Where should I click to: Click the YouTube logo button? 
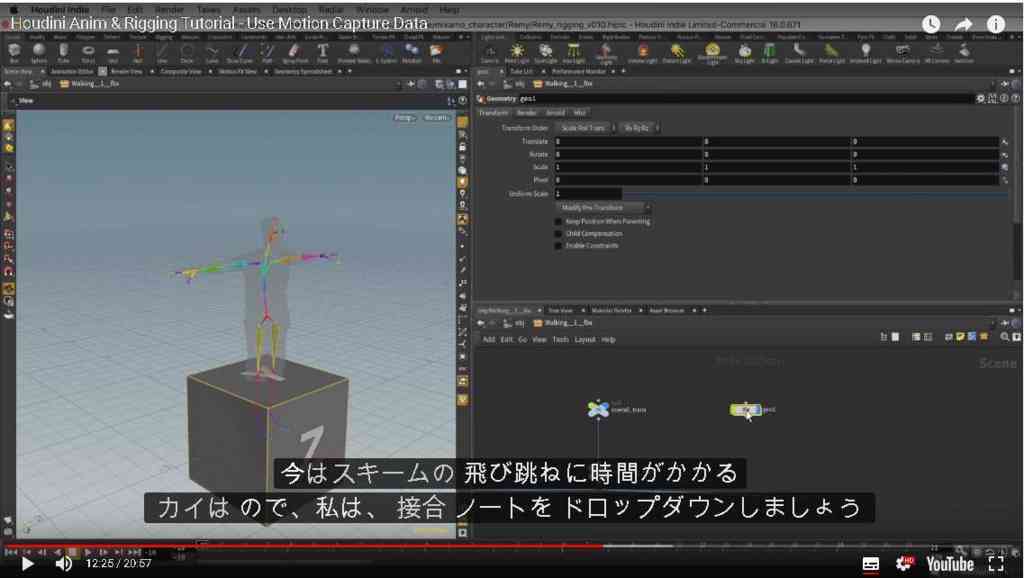950,564
